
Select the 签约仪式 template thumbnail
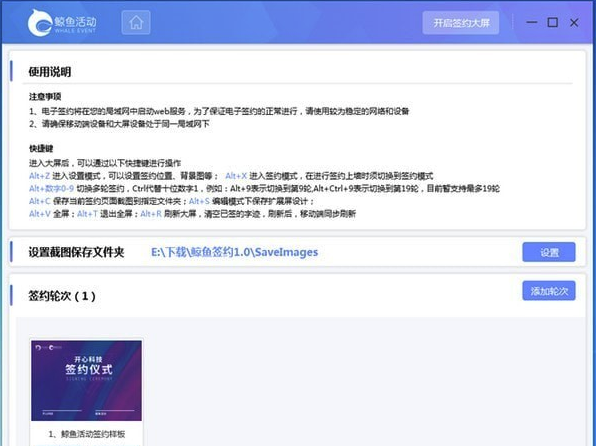(86, 381)
